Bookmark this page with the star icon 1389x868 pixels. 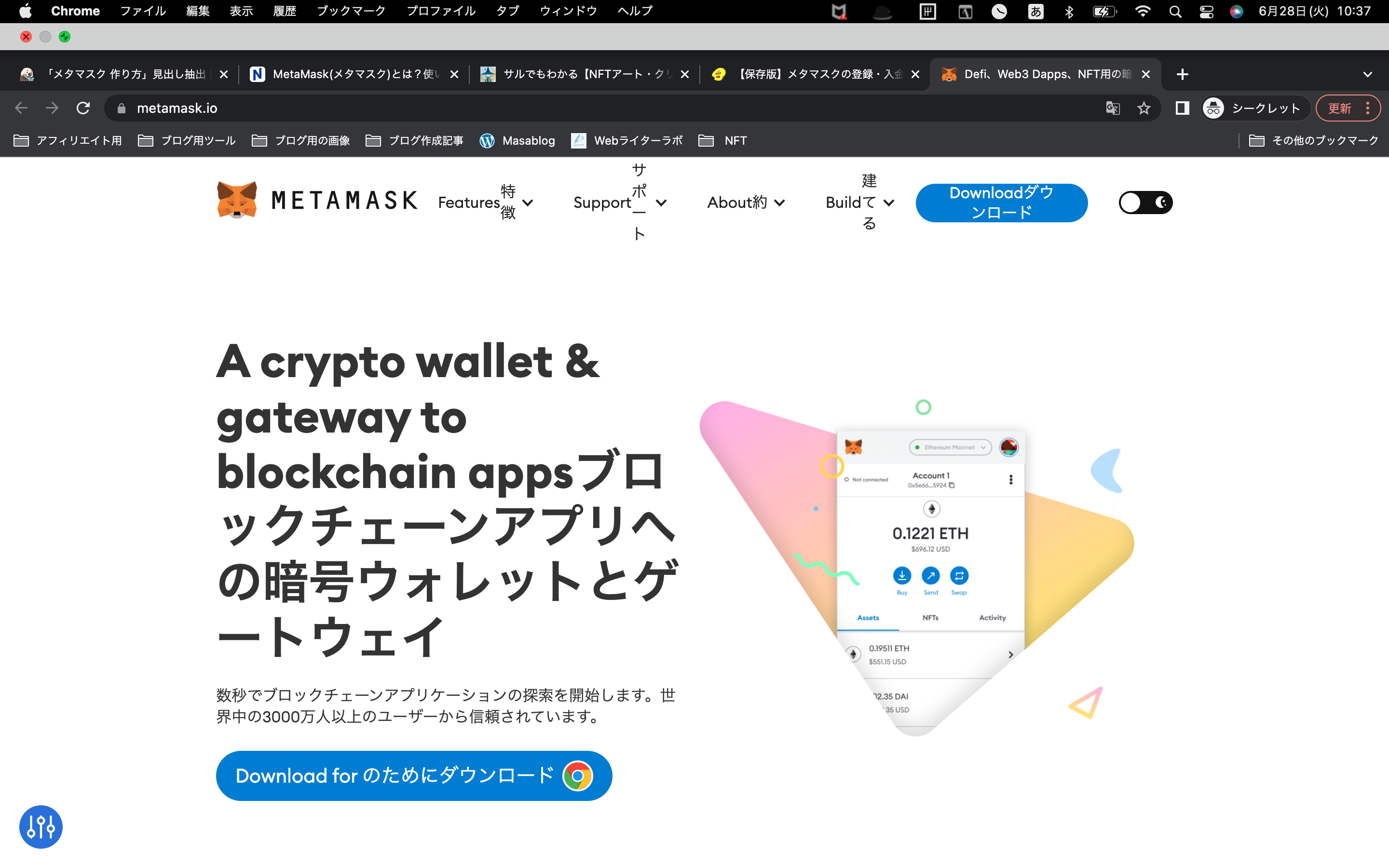(1144, 108)
